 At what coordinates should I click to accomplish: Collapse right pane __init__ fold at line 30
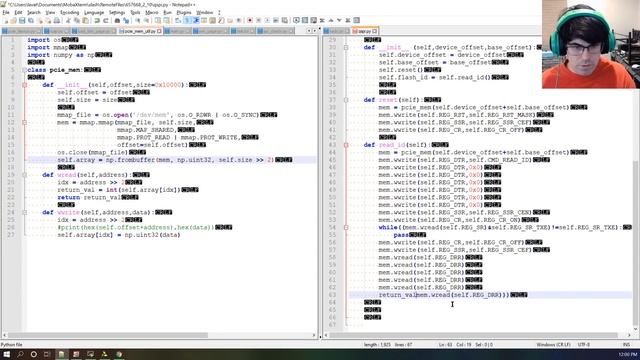[346, 47]
